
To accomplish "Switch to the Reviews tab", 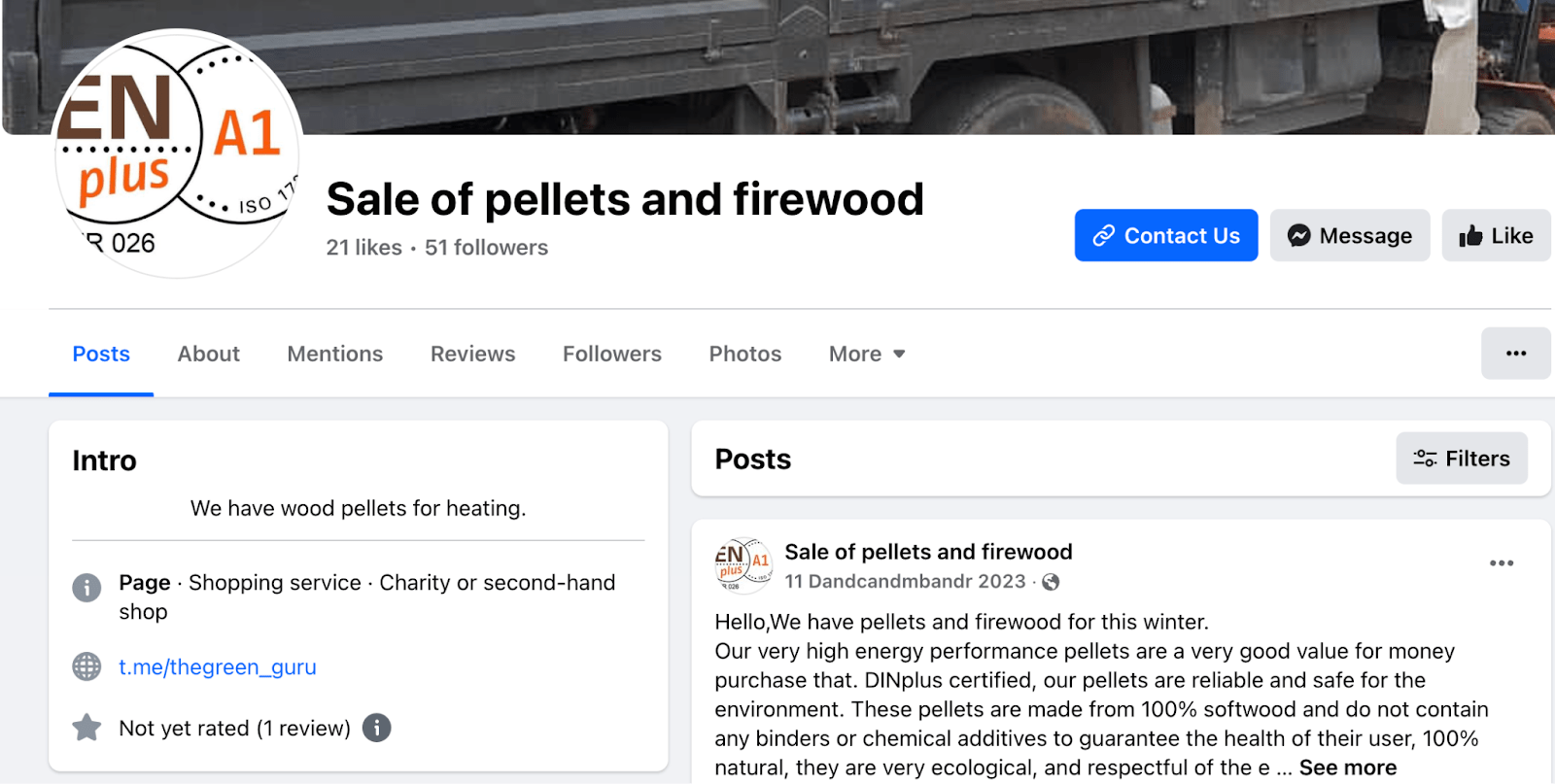I will [x=472, y=353].
